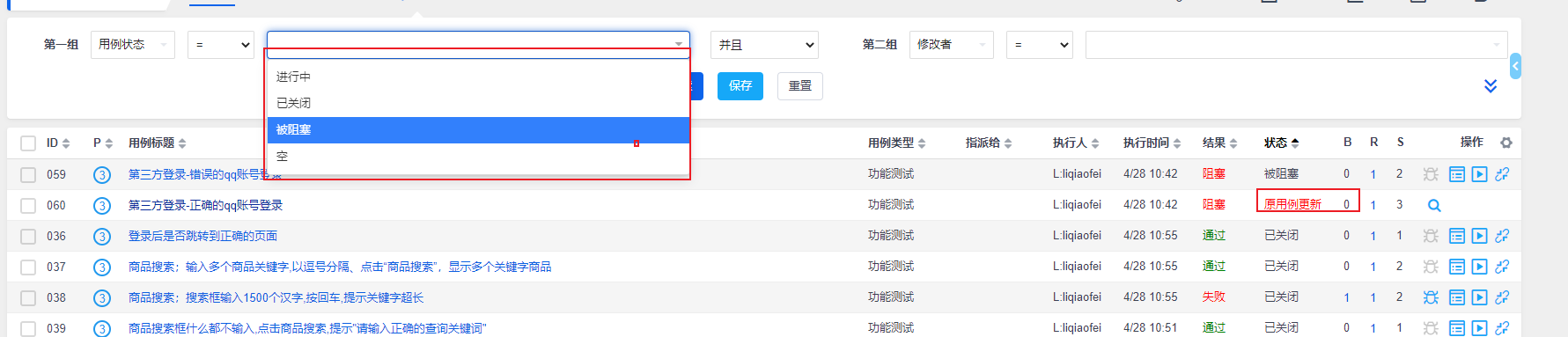Click the 保存 button
1568x337 pixels.
click(740, 86)
